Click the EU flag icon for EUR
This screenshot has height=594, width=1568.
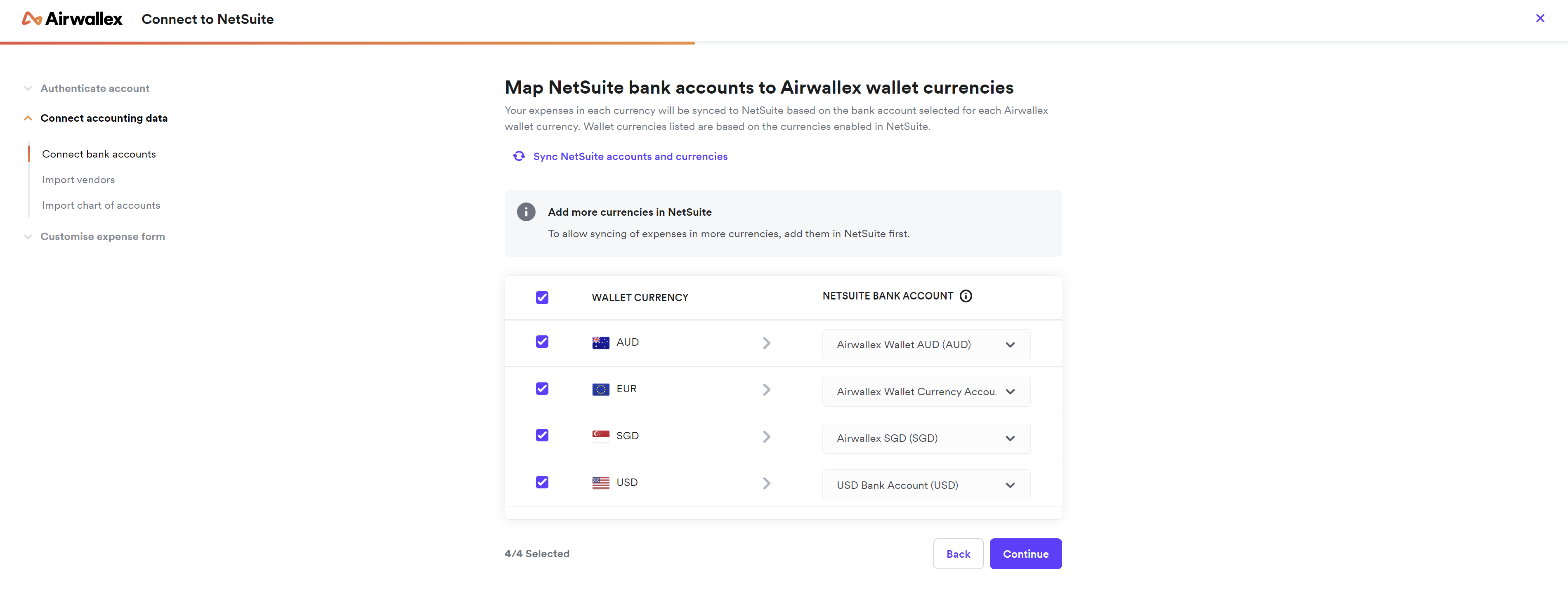point(600,389)
